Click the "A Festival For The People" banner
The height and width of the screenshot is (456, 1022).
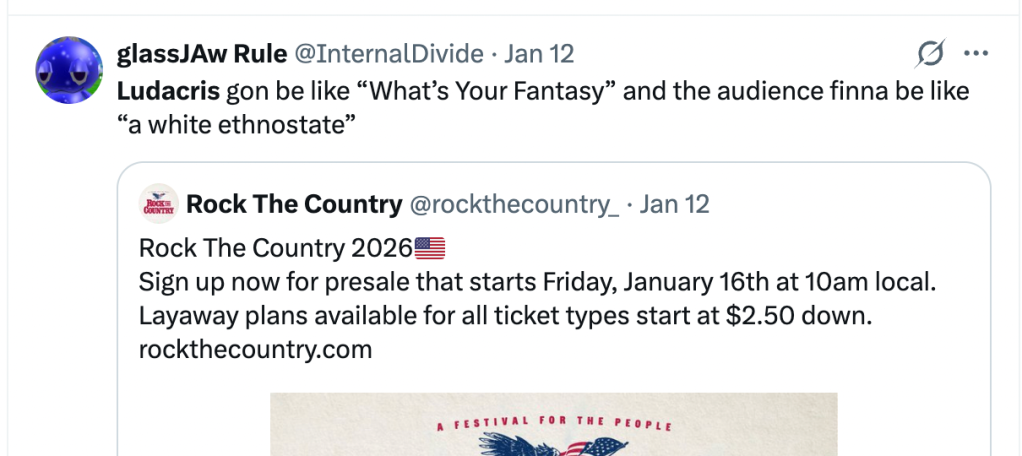click(553, 423)
